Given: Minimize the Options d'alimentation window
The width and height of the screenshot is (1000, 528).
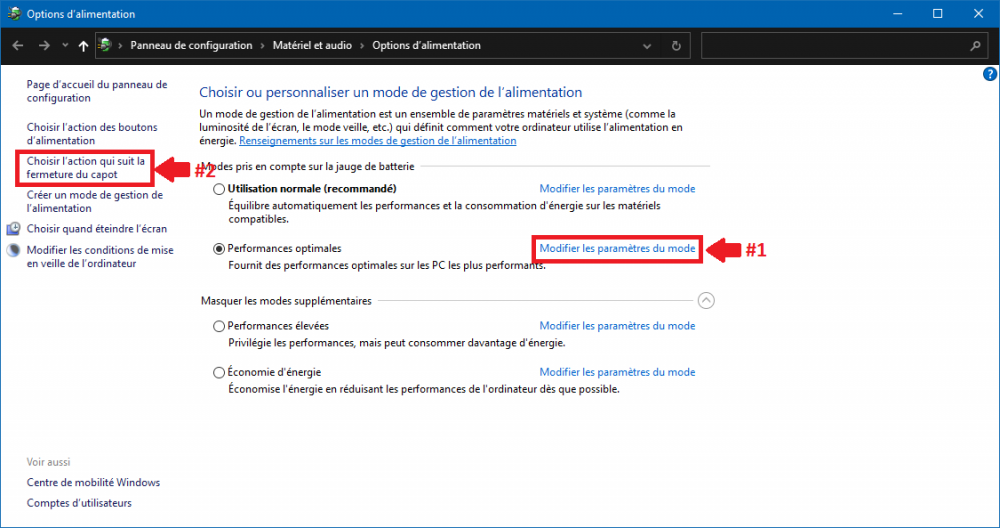Looking at the screenshot, I should point(898,14).
